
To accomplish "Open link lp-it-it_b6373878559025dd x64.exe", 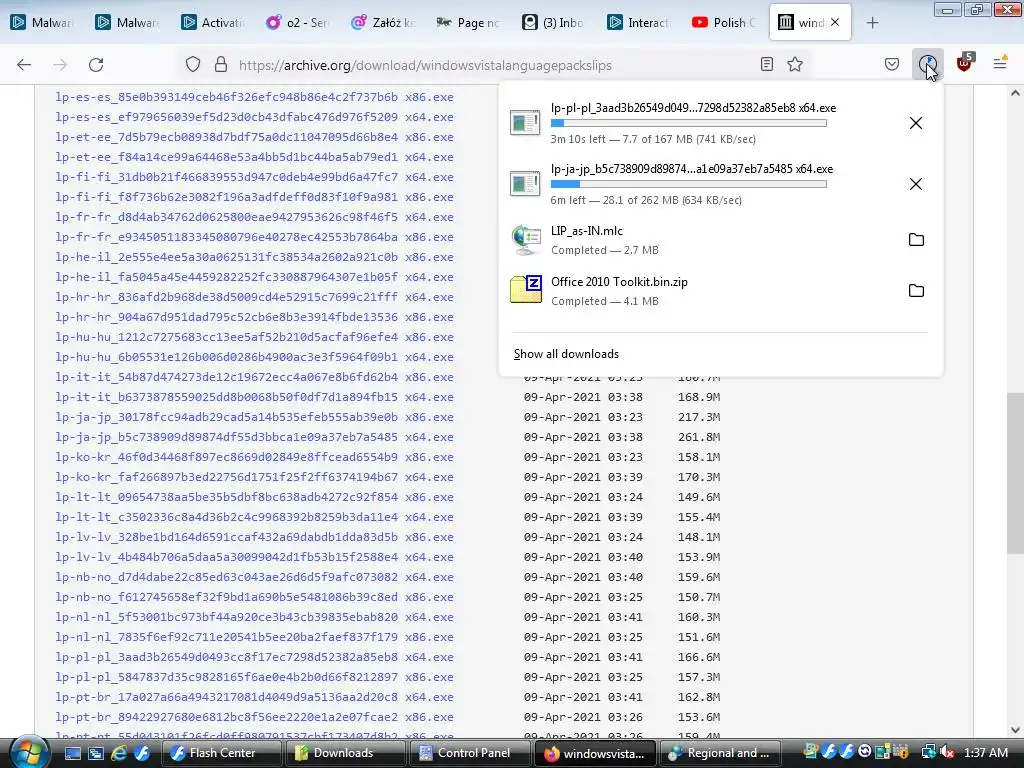I will pos(254,397).
